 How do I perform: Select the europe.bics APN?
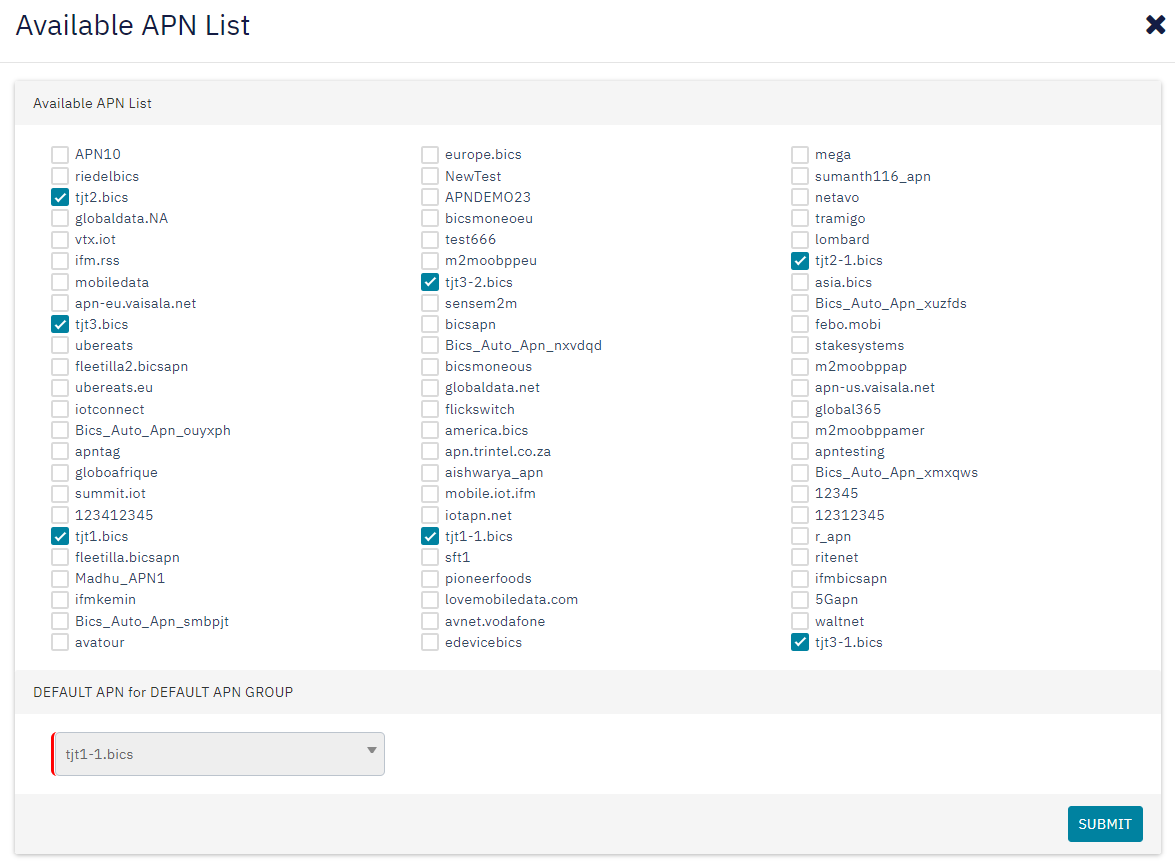point(429,154)
